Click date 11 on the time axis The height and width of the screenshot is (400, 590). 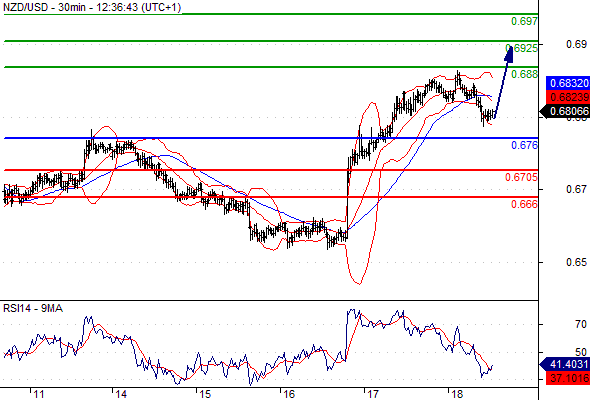[x=39, y=394]
